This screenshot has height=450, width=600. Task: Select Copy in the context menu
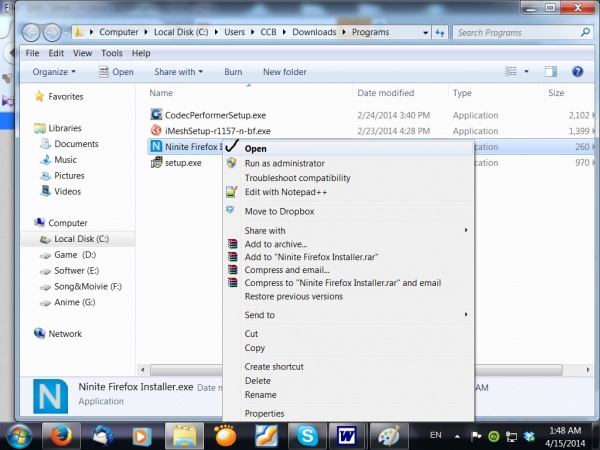pos(348,348)
